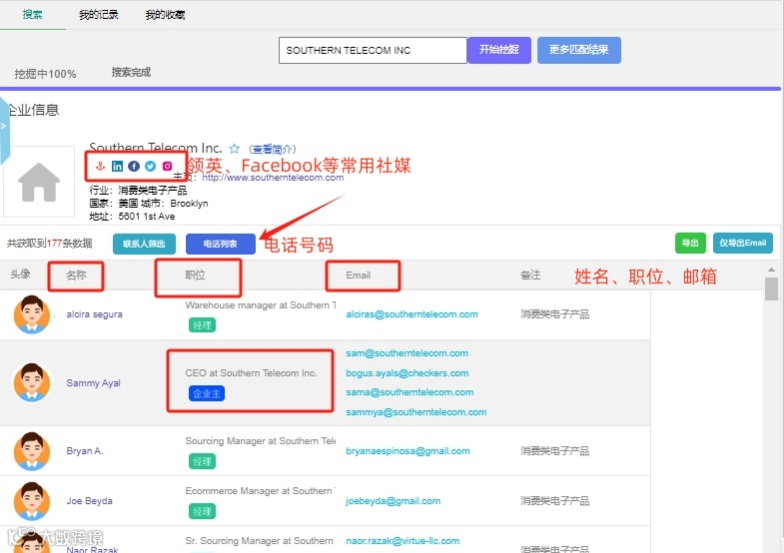Click the 经理 tag in alcira segura's row

(202, 326)
